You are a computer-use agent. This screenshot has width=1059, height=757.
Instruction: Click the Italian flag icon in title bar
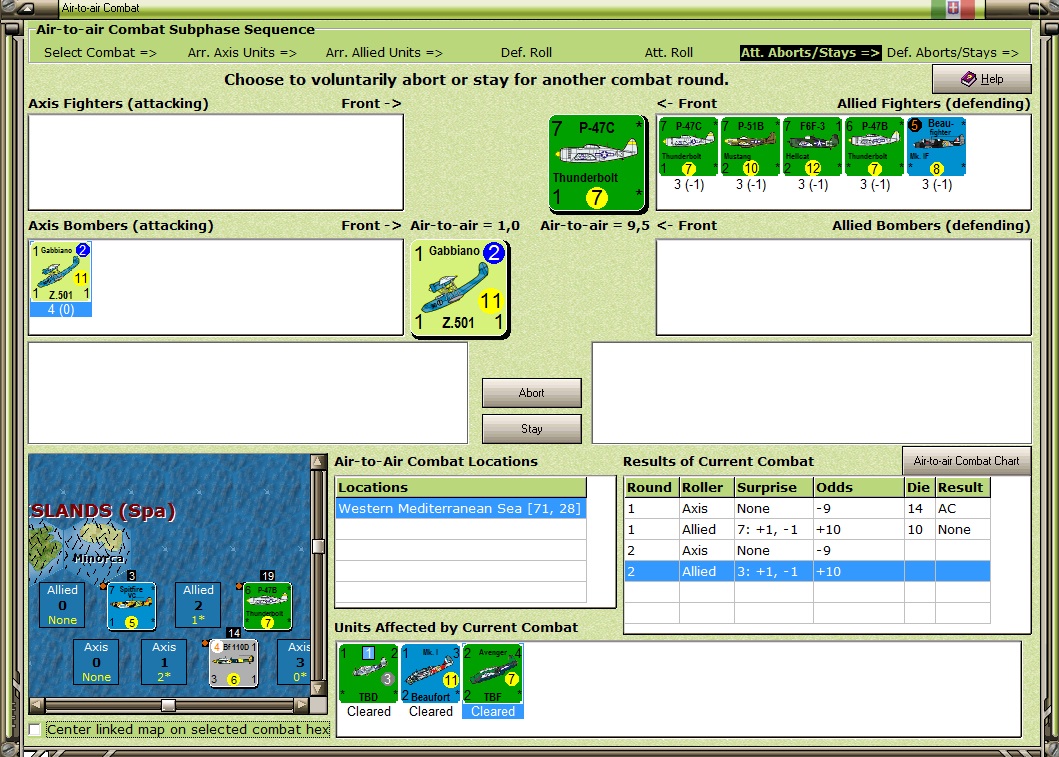[953, 8]
